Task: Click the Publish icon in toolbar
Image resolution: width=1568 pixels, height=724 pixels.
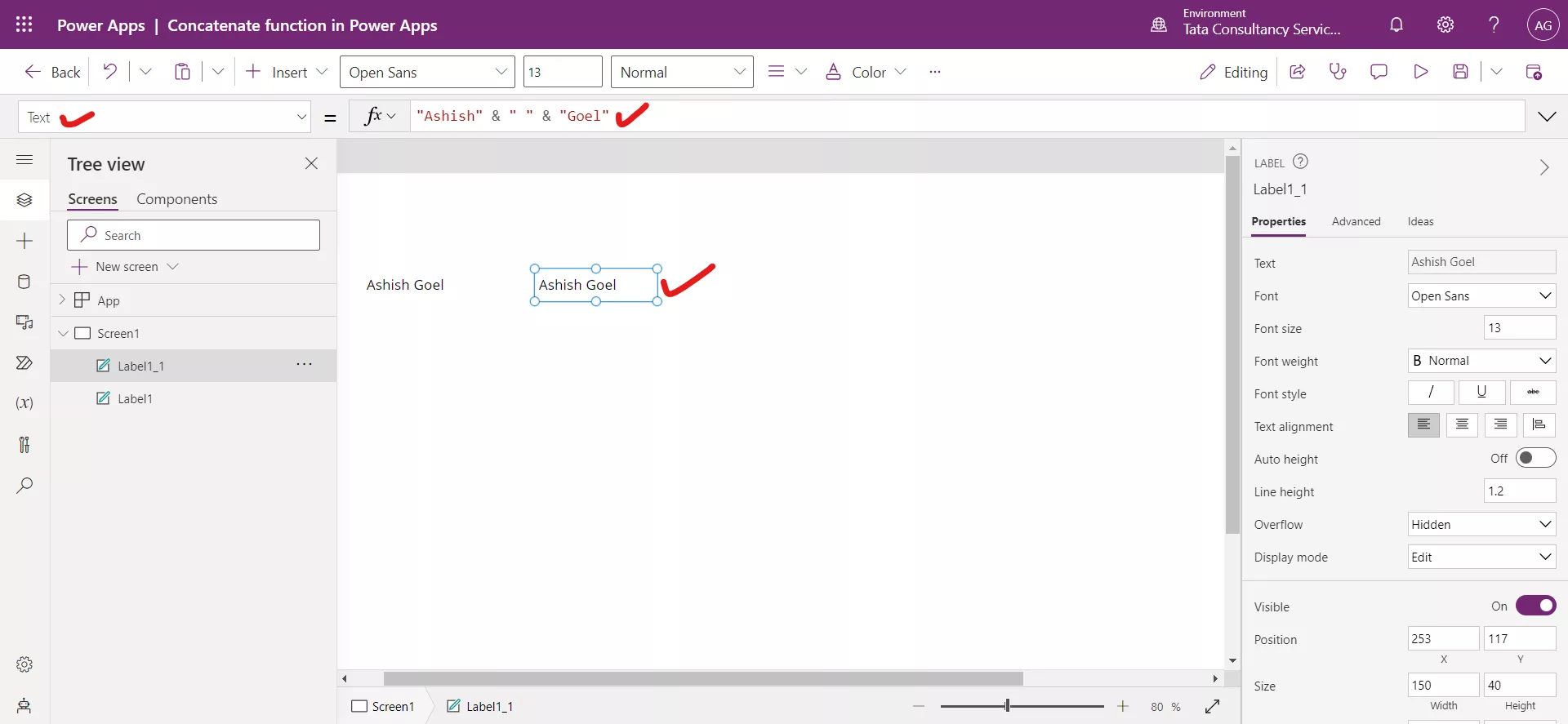Action: 1534,72
